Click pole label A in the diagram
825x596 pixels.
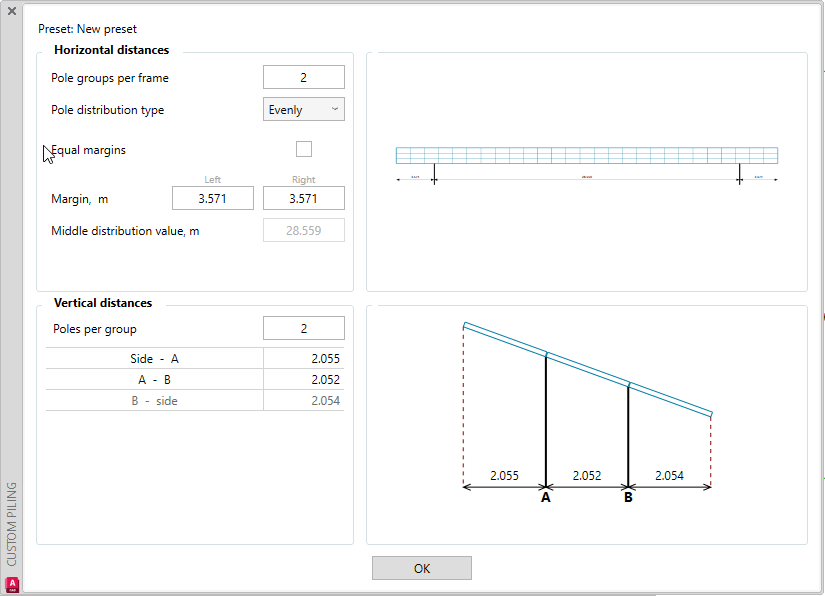[x=546, y=497]
